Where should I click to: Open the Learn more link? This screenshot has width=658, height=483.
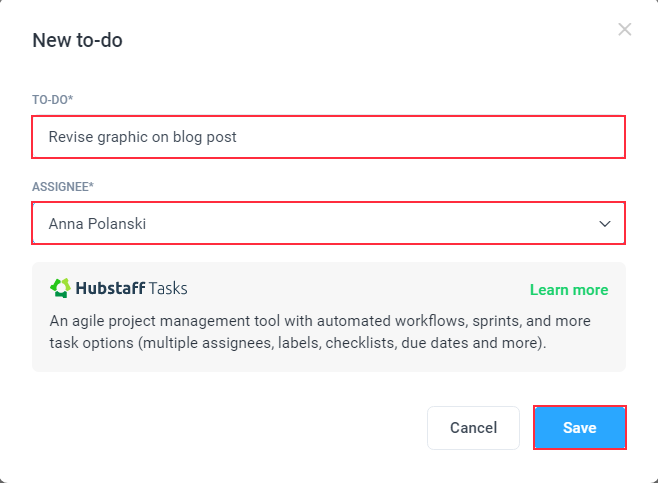[x=569, y=290]
